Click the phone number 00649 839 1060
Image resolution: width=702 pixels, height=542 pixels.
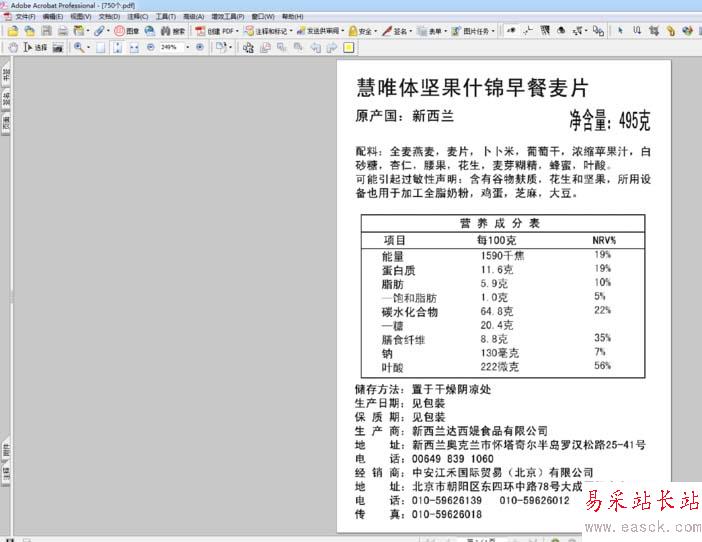pyautogui.click(x=453, y=459)
